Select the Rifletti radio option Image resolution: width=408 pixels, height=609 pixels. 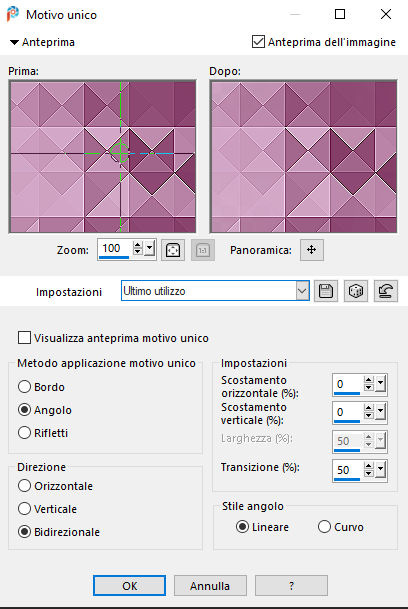(24, 432)
